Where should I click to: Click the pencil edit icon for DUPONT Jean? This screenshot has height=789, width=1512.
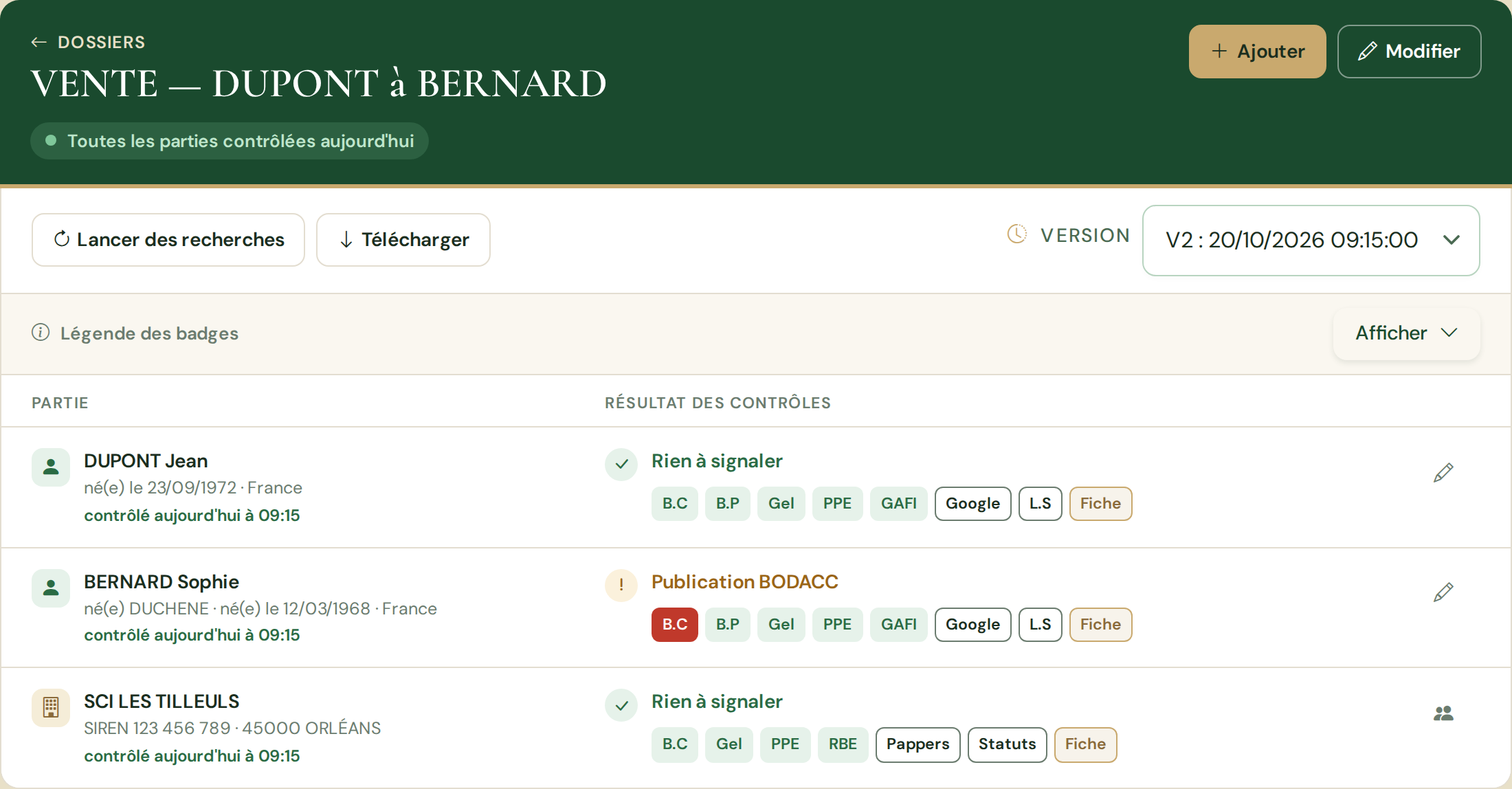(1443, 472)
